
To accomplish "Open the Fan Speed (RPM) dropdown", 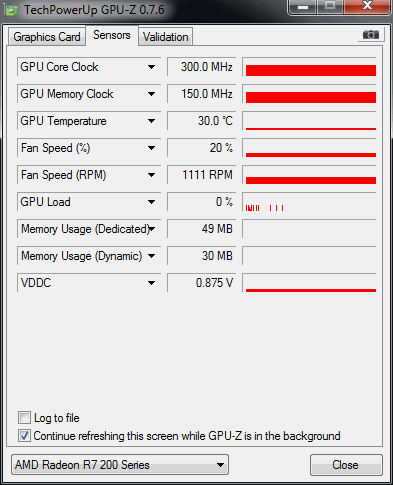I will point(151,175).
